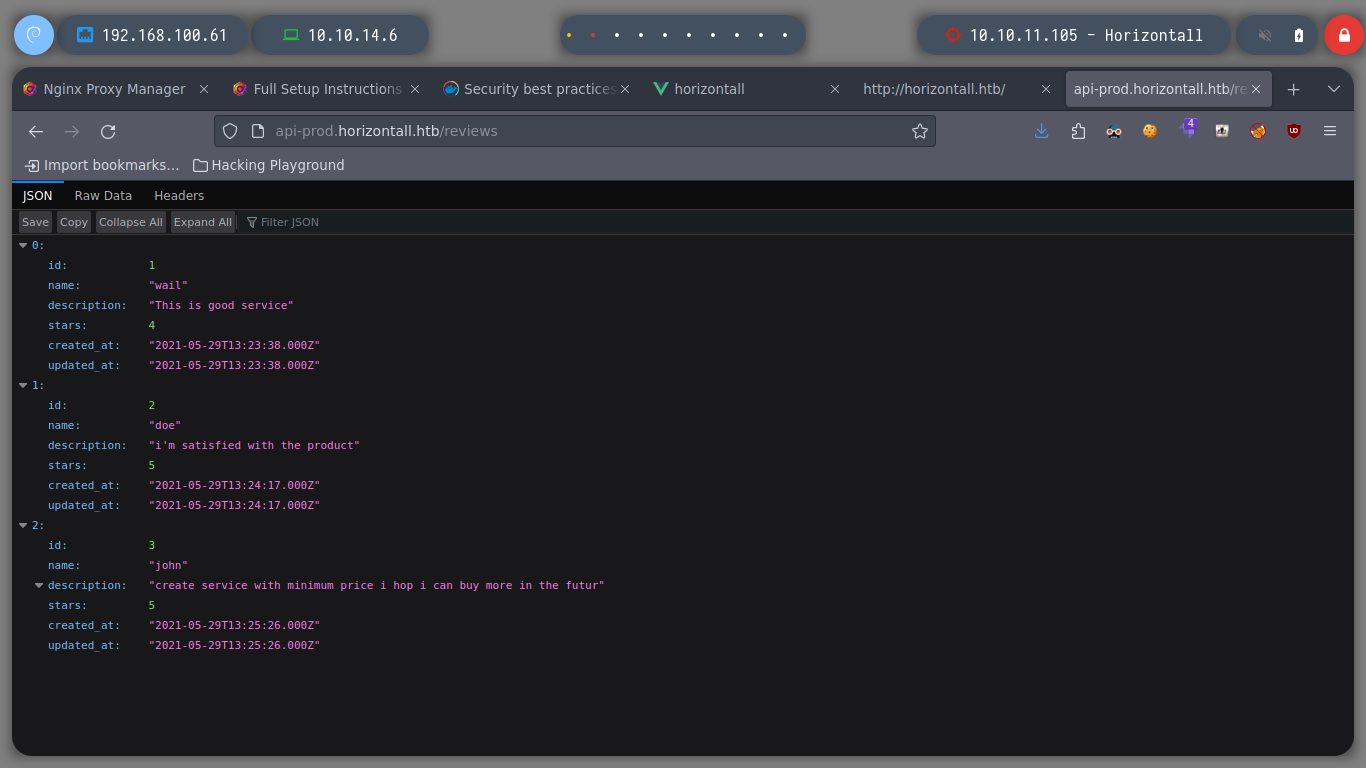Close the Full Setup Instructions tab
1366x768 pixels.
tap(415, 89)
